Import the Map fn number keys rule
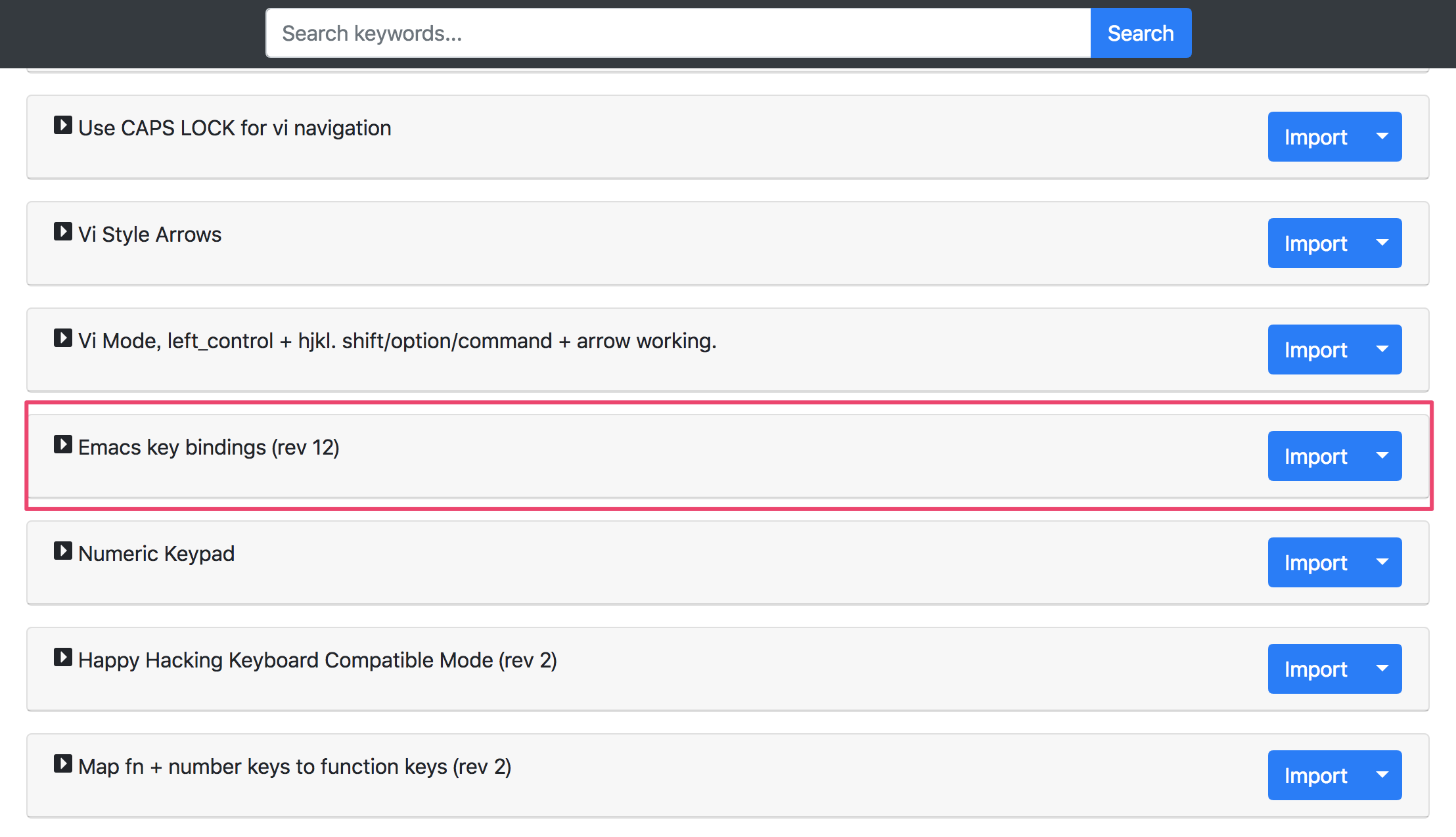 coord(1315,775)
